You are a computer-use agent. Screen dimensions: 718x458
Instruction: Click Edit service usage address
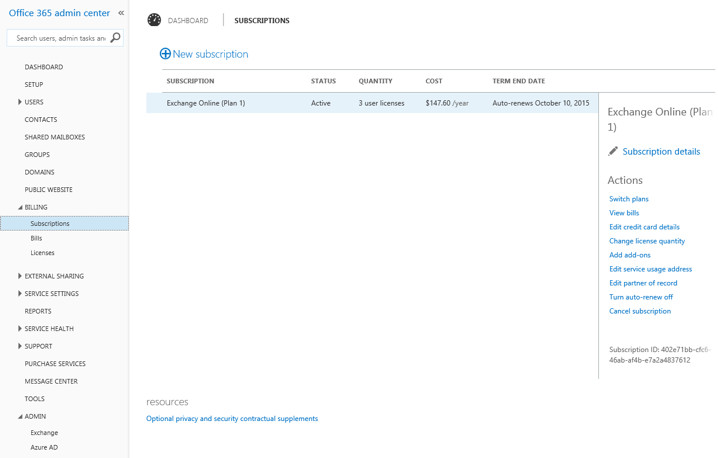pyautogui.click(x=651, y=269)
